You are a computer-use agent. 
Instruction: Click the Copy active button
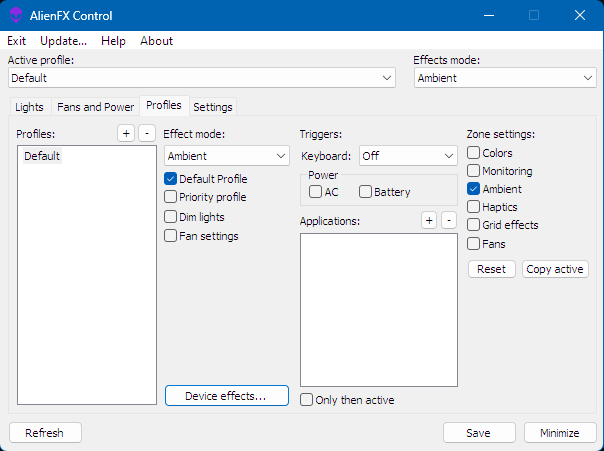[x=555, y=269]
